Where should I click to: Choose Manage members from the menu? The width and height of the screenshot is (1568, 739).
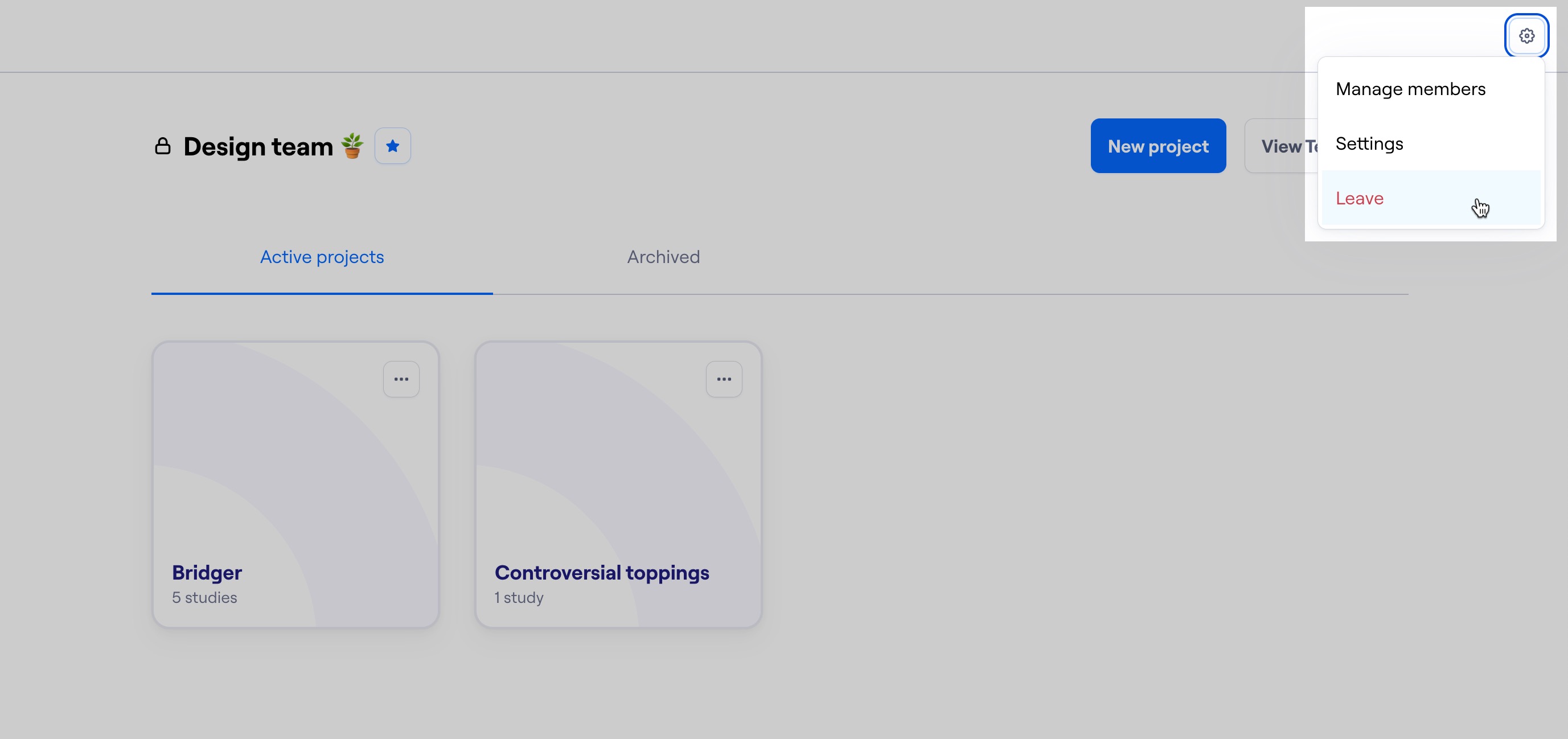tap(1430, 89)
